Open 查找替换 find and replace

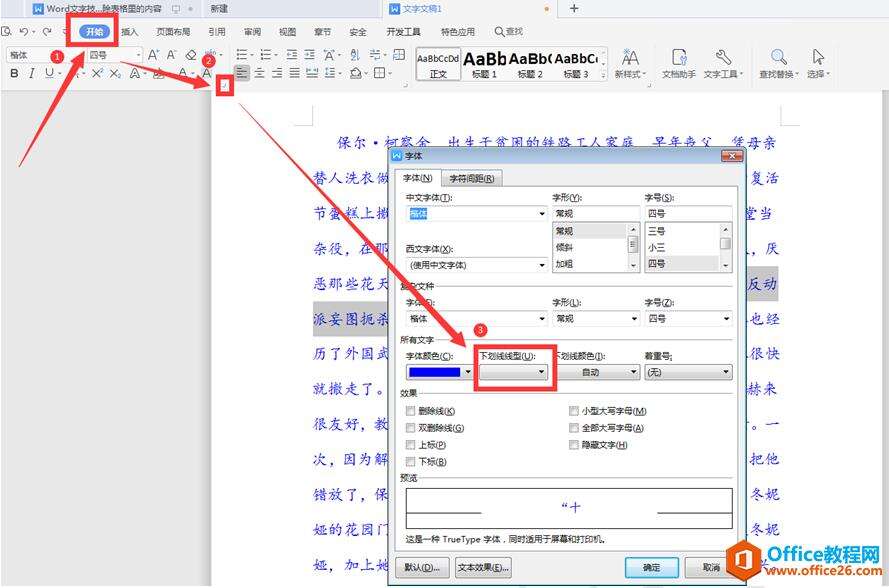pos(778,62)
